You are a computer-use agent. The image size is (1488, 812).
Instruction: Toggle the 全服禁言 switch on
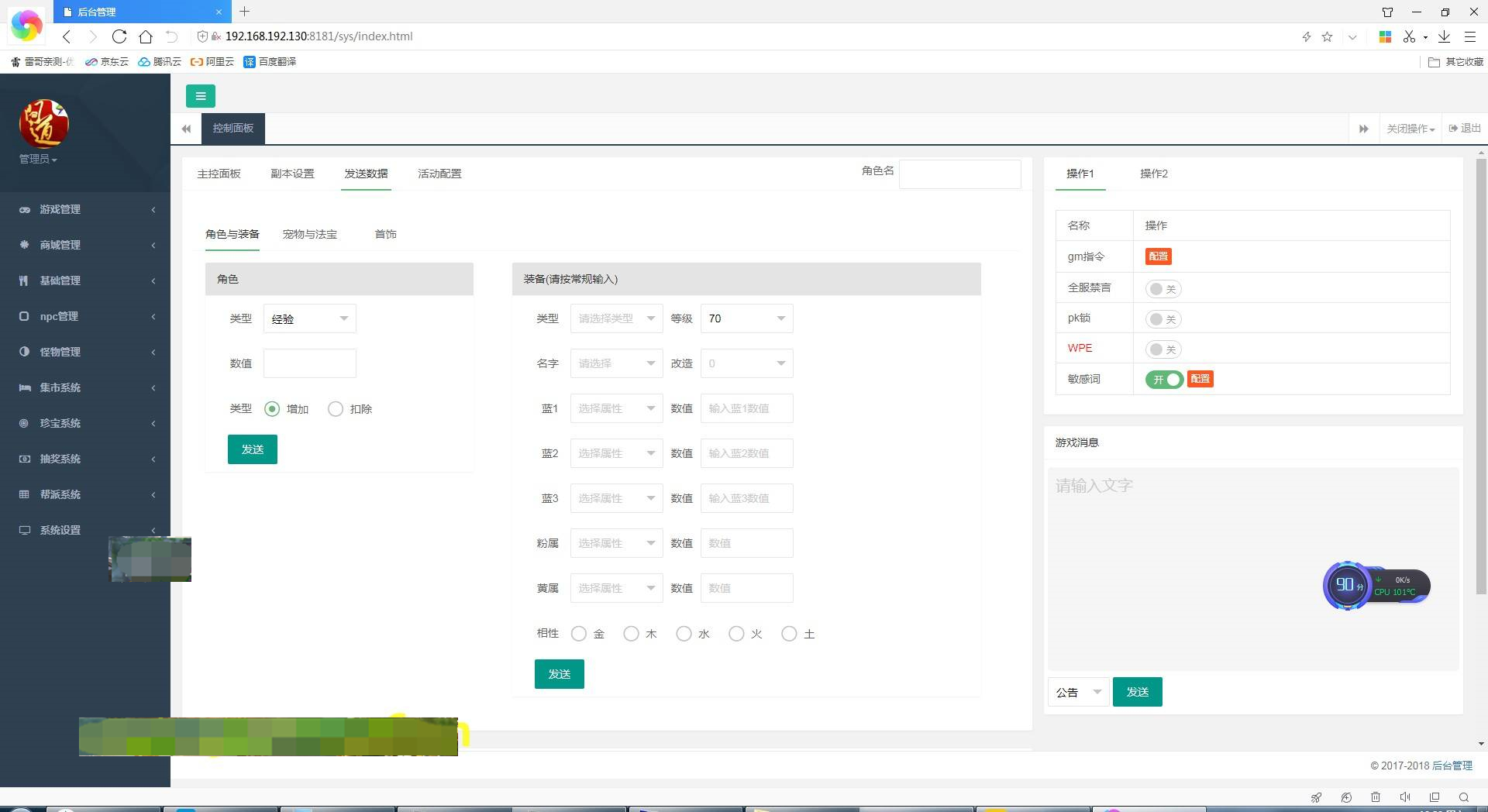(x=1162, y=288)
